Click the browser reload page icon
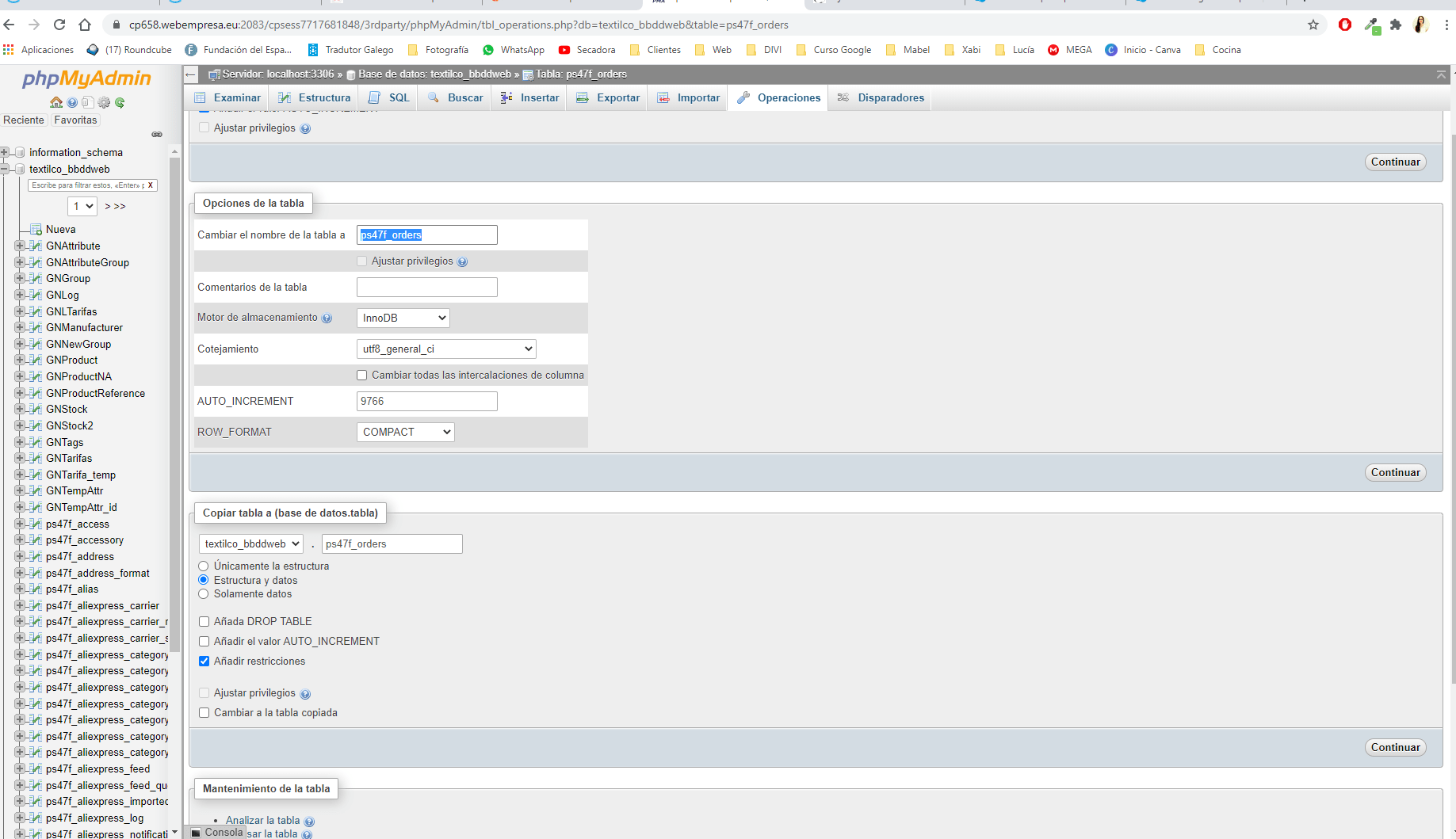Screen dimensions: 1456x839 click(x=59, y=25)
